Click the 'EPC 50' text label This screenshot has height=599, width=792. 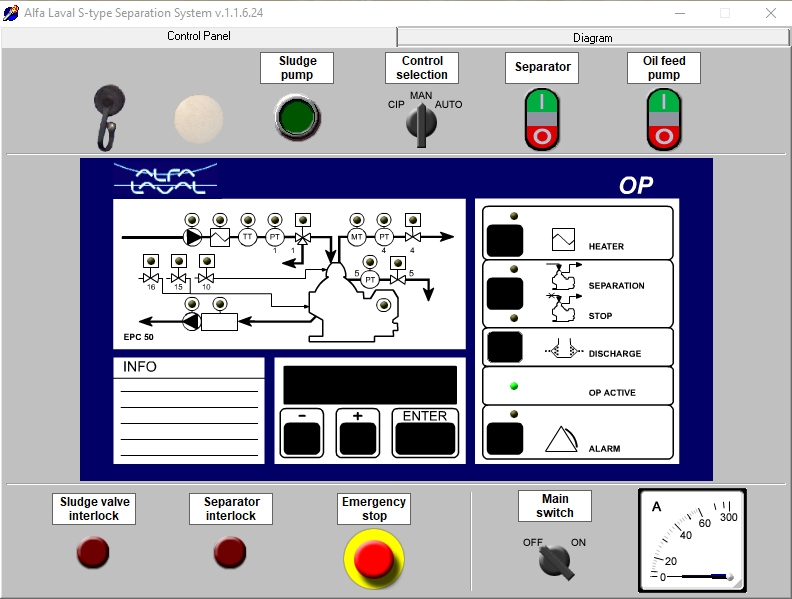[138, 337]
